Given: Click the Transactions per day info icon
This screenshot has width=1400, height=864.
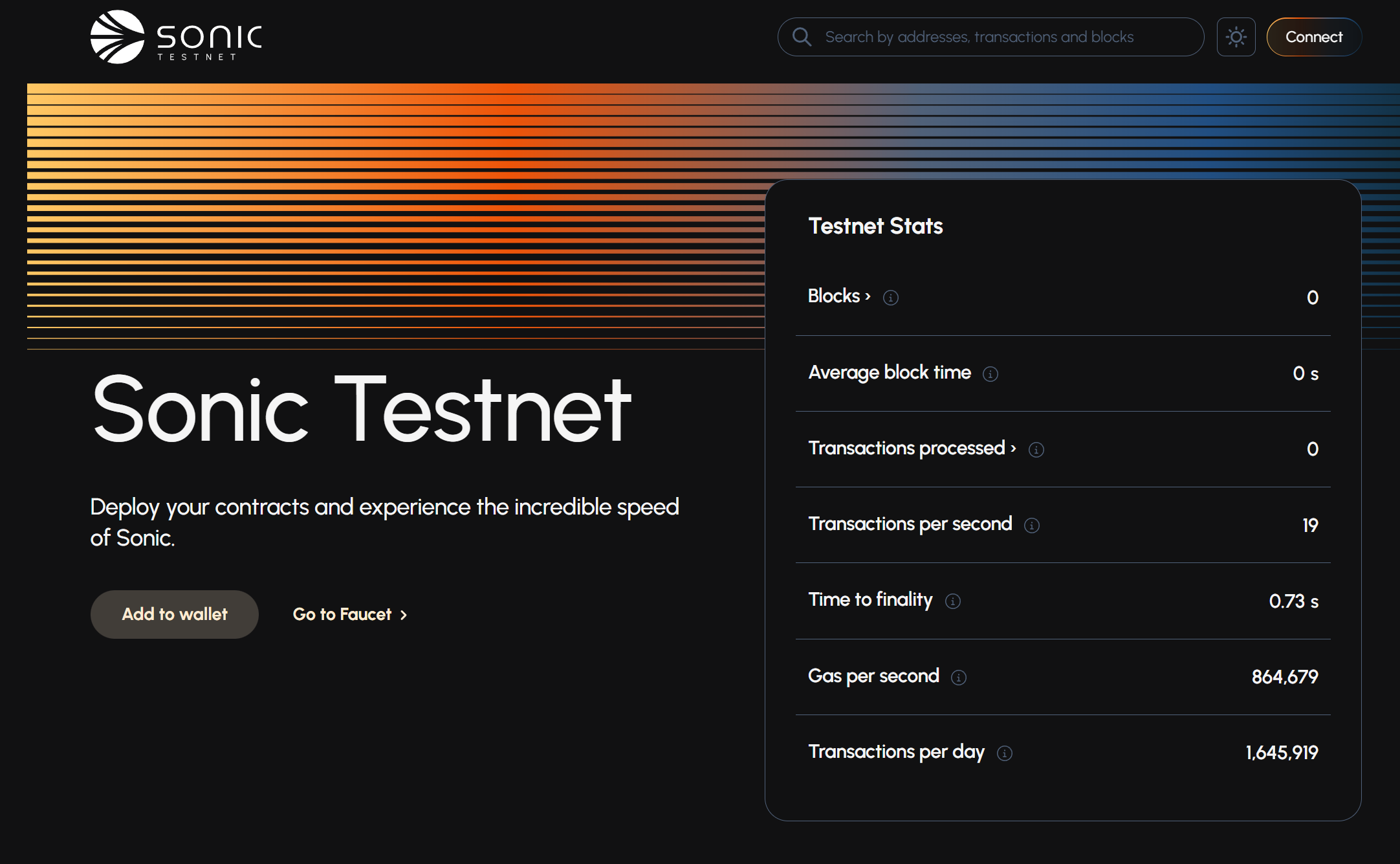Looking at the screenshot, I should [x=1005, y=753].
